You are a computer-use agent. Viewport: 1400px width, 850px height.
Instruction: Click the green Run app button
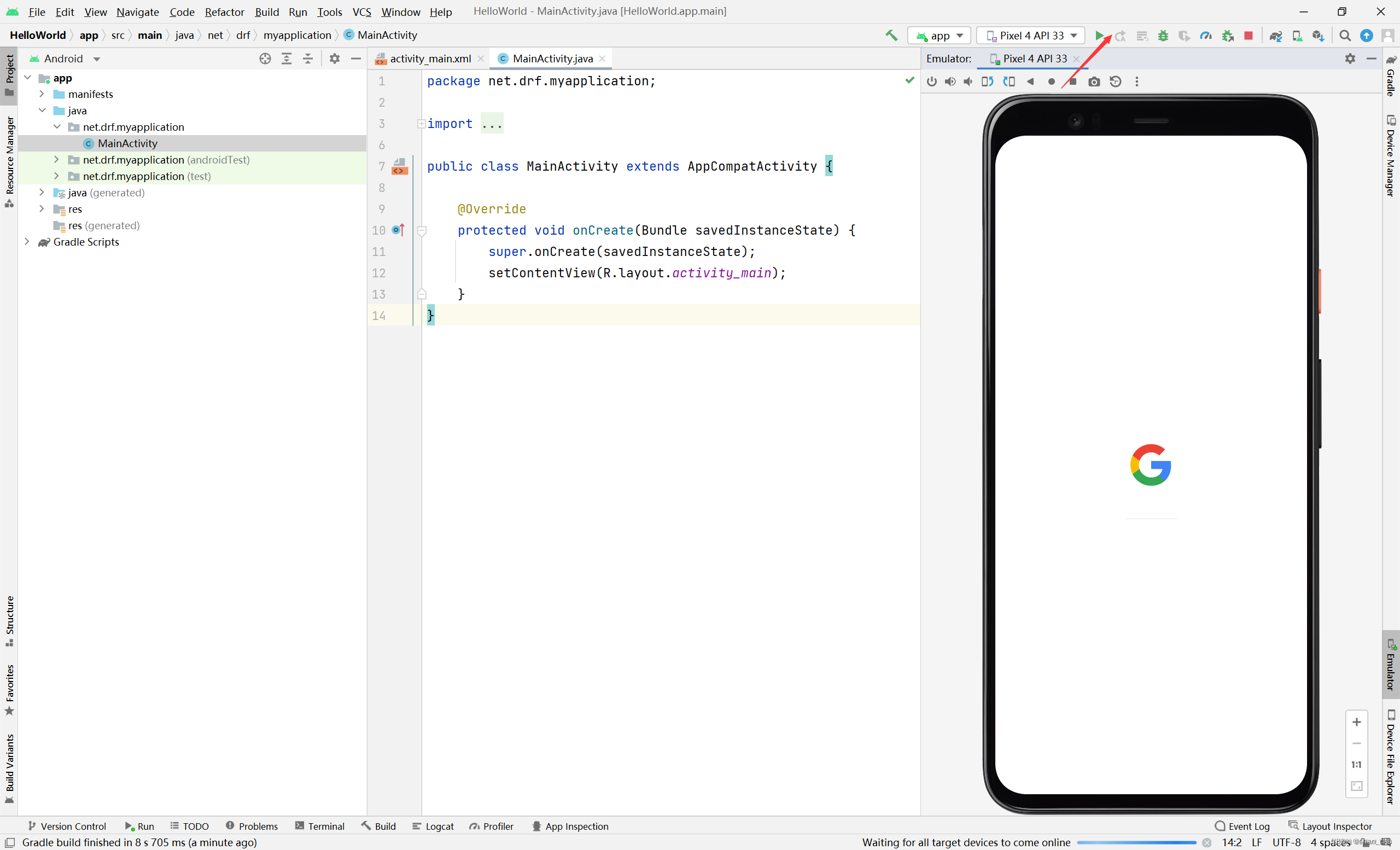pyautogui.click(x=1099, y=36)
